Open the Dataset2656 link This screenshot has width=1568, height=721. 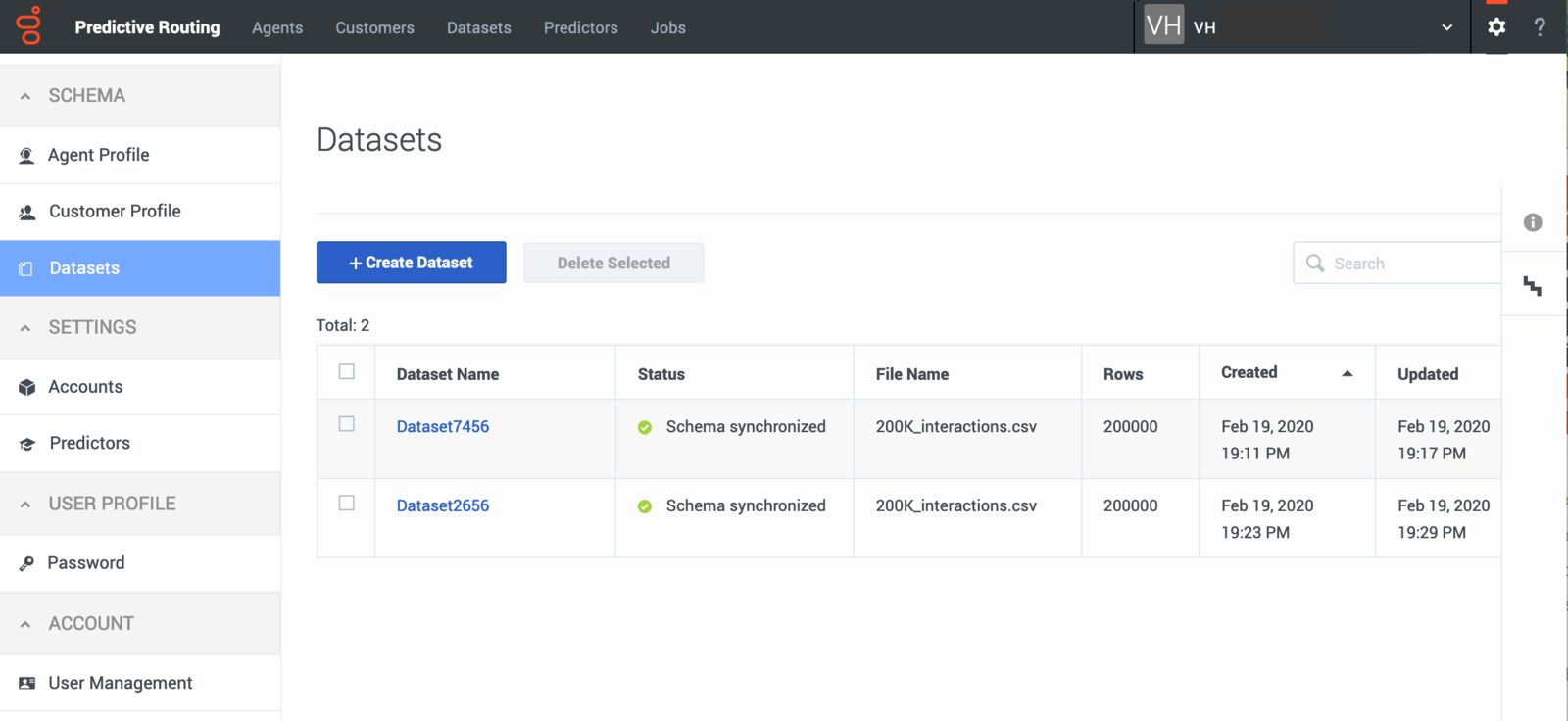(x=443, y=505)
